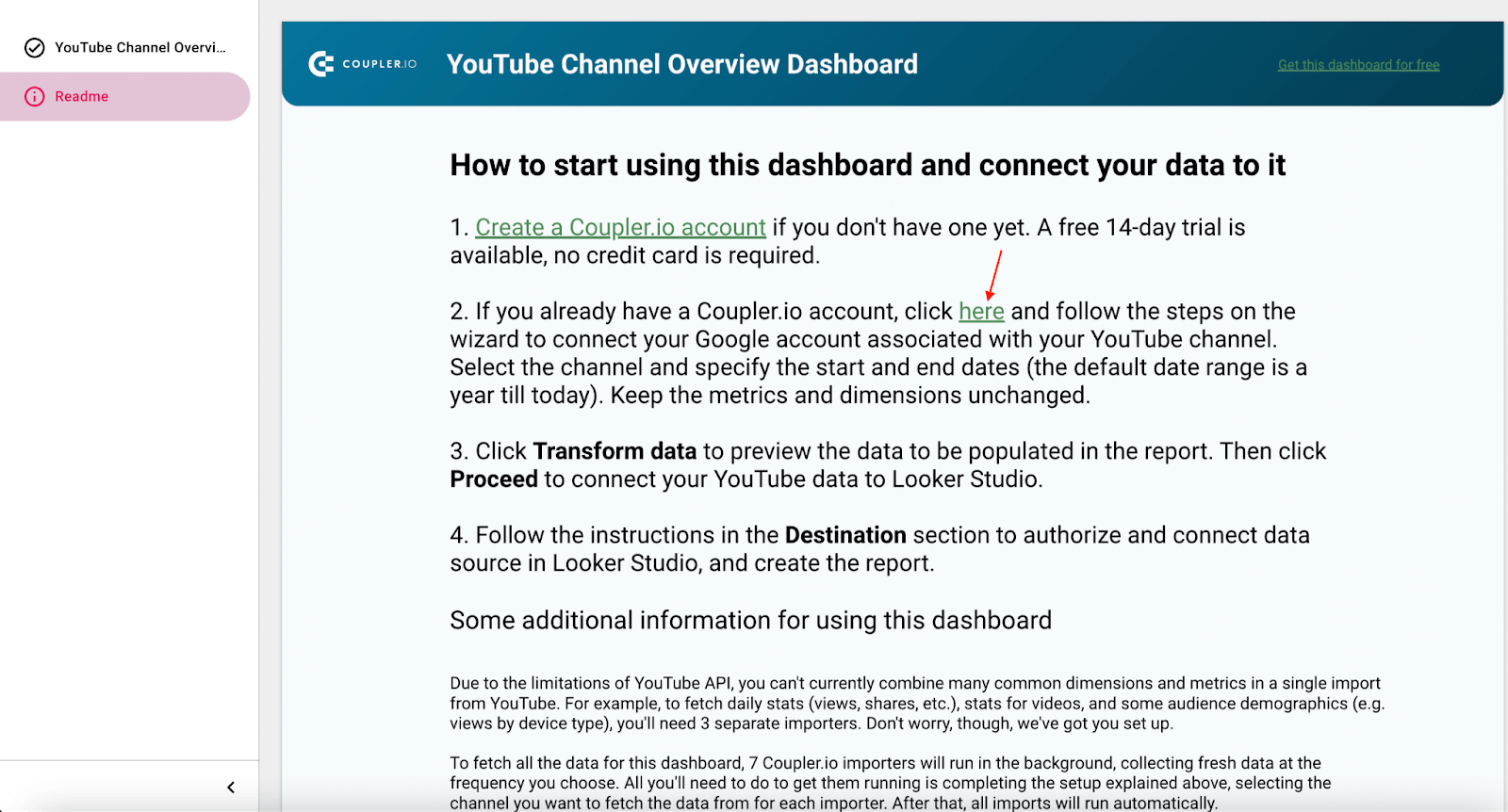Viewport: 1508px width, 812px height.
Task: Click the YouTube Channel Overview Dashboard title
Action: [x=681, y=64]
